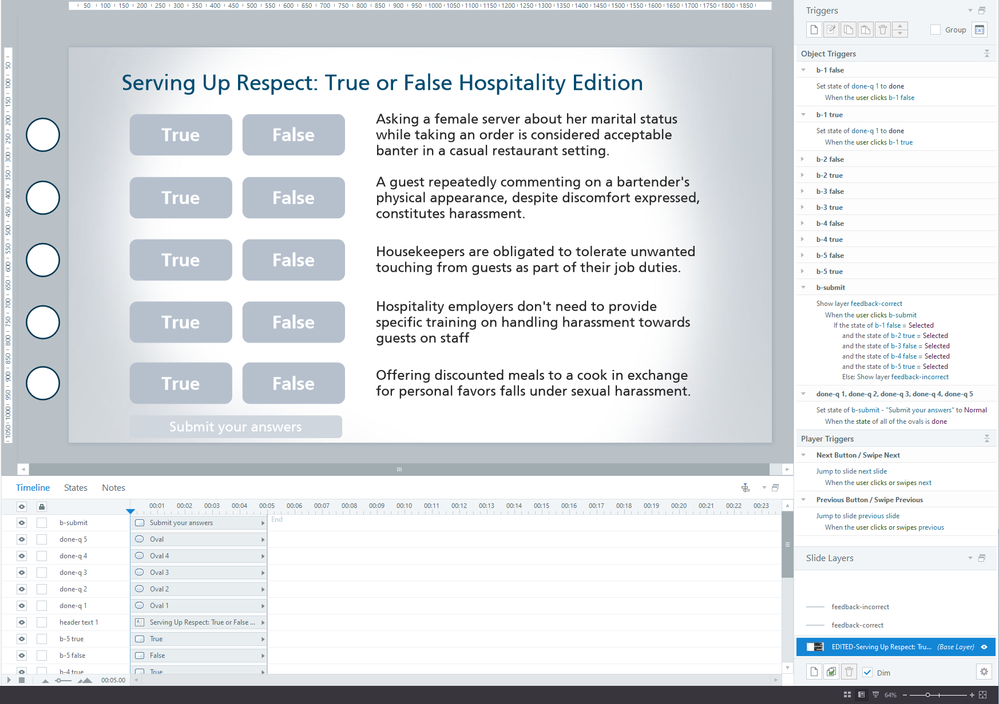Switch to normal slide view icon
Viewport: 999px width, 704px height.
click(861, 694)
